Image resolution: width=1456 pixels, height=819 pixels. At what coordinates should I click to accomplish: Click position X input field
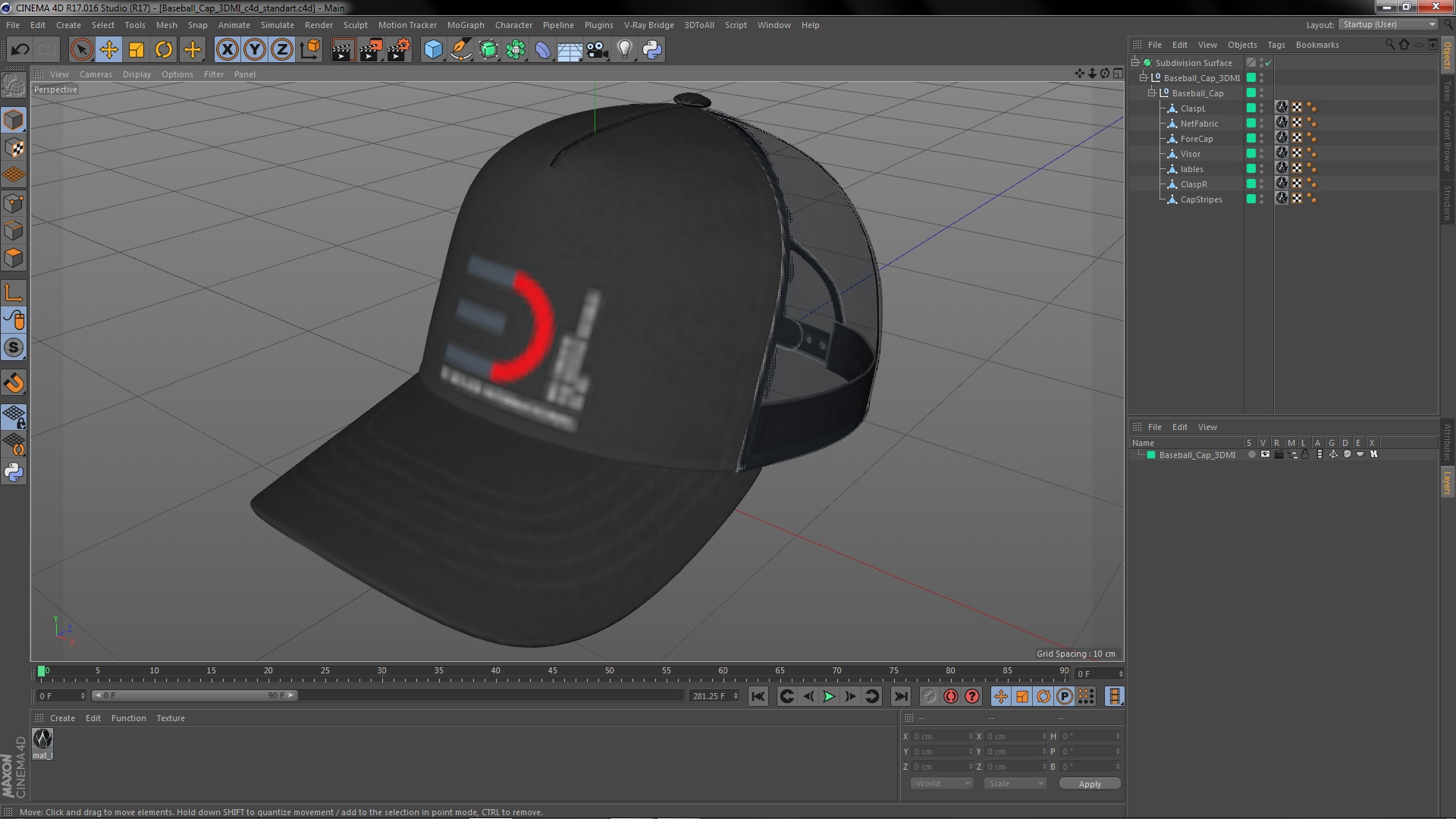click(x=941, y=736)
